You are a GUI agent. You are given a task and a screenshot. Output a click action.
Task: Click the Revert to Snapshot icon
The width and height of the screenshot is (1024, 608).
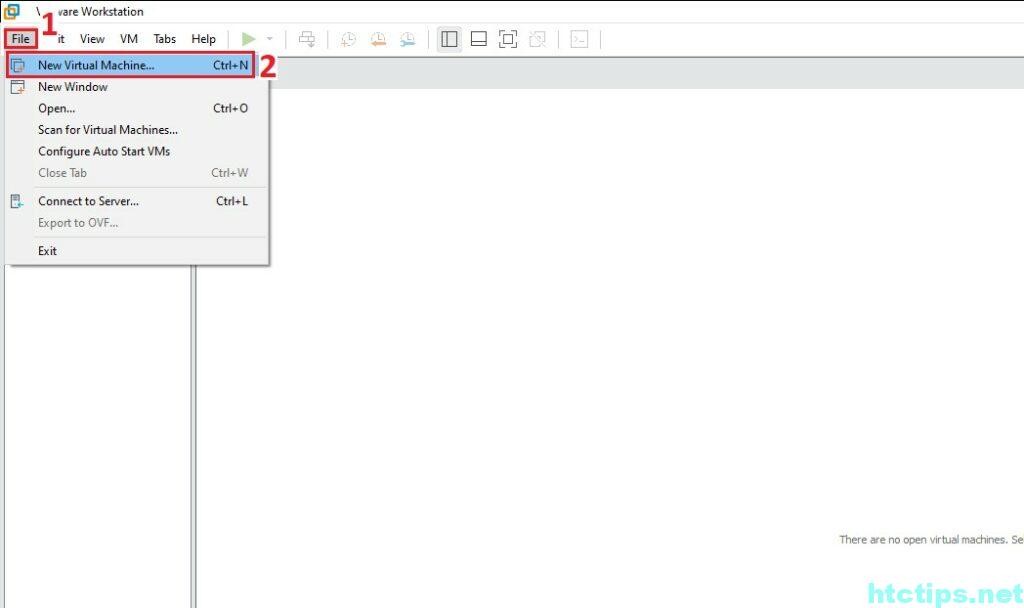coord(378,39)
